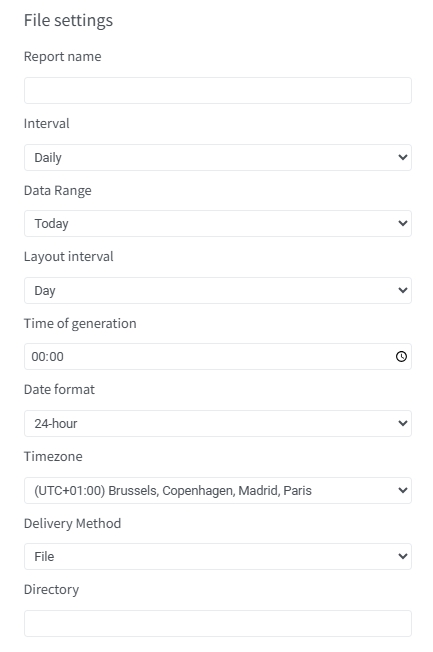Viewport: 433px width, 652px height.
Task: Click the Layout interval label
Action: [x=69, y=257]
